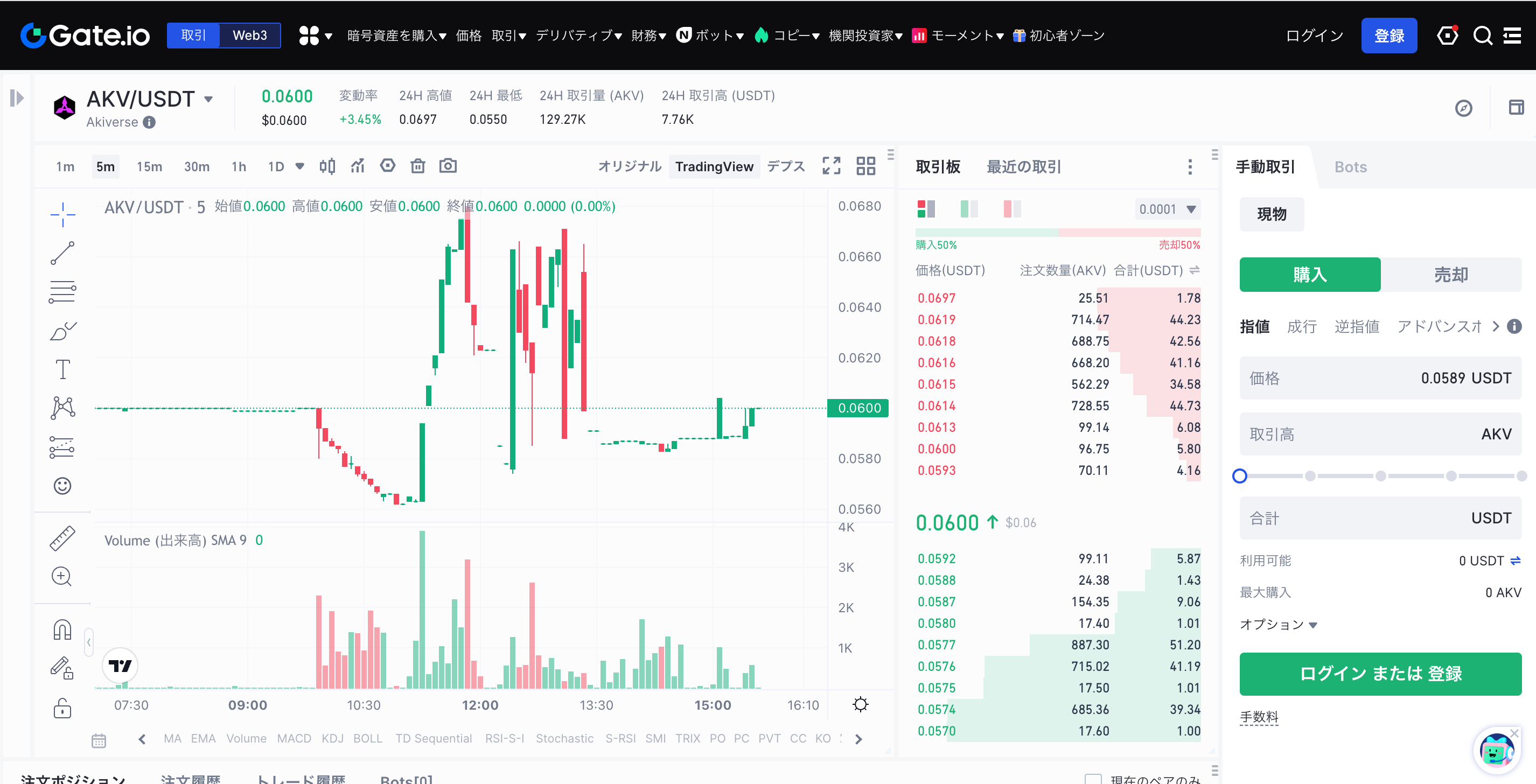Click the candlestick chart type icon
Viewport: 1536px width, 784px height.
coord(327,166)
